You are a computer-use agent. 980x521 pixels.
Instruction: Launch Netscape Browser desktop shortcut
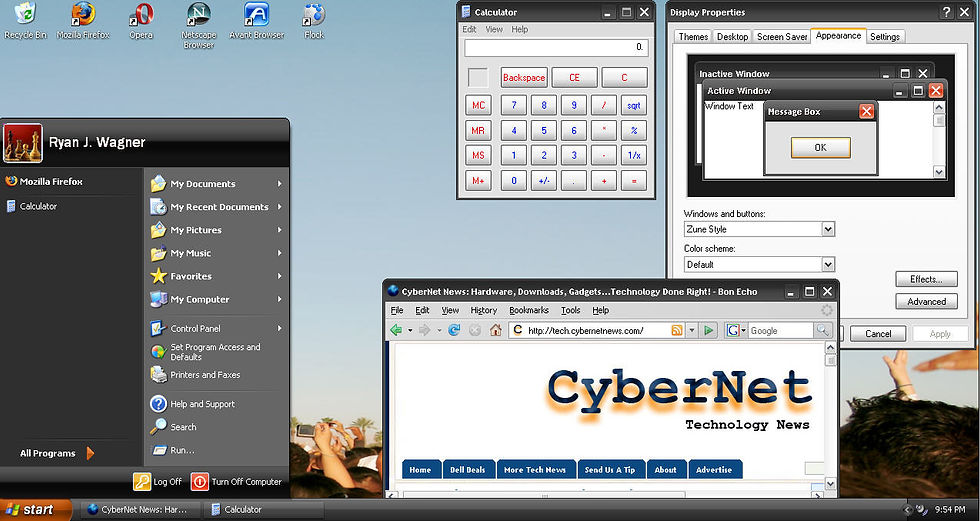199,25
